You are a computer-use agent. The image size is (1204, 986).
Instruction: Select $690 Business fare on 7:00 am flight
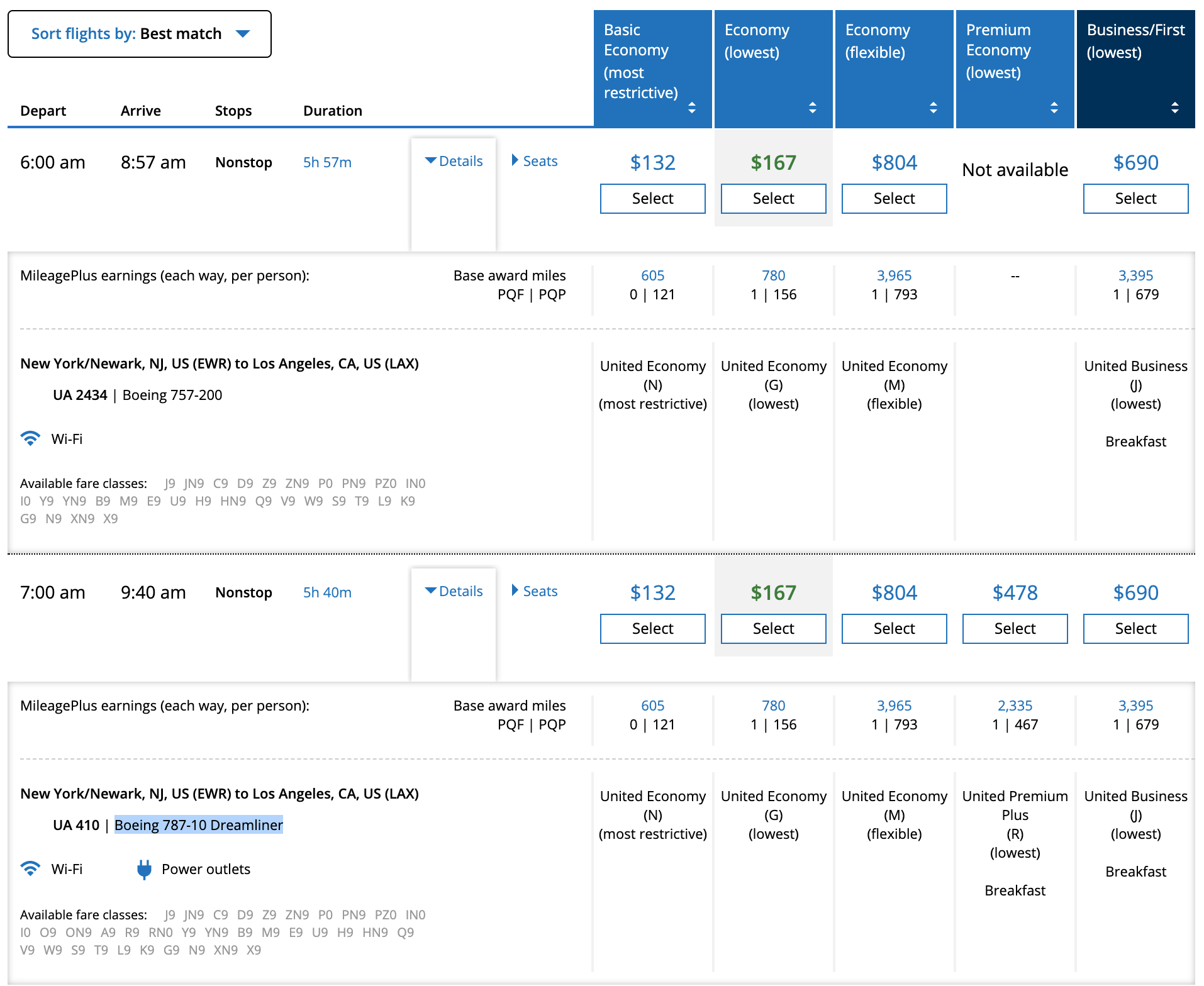1136,629
